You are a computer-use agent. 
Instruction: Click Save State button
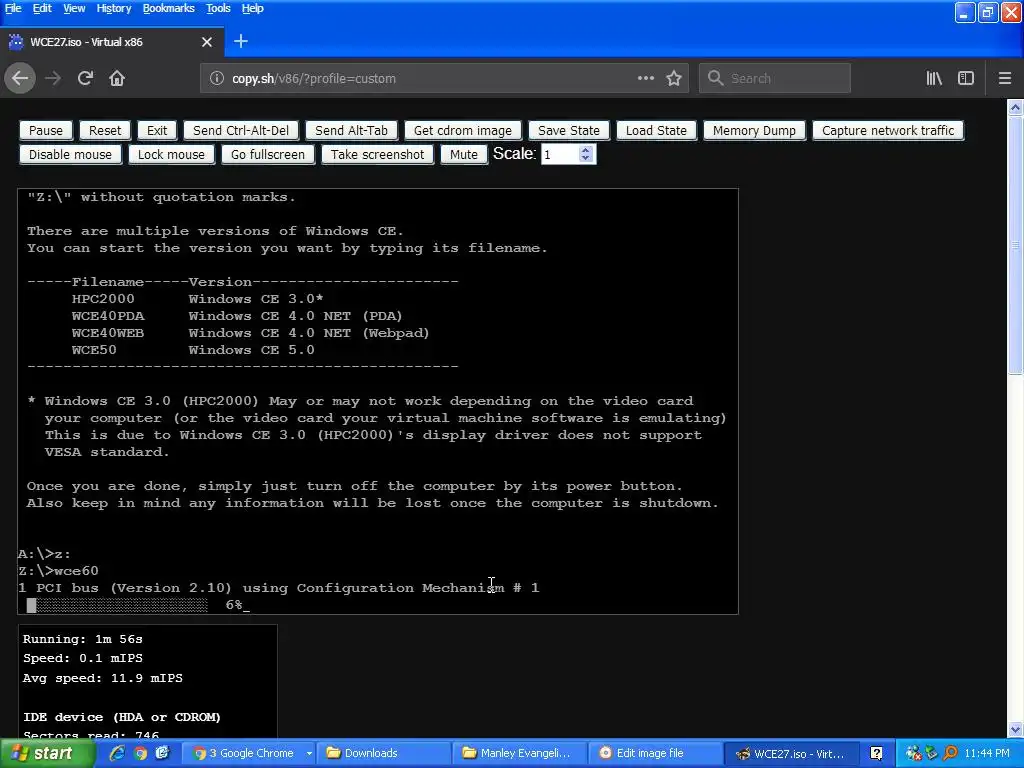tap(569, 131)
